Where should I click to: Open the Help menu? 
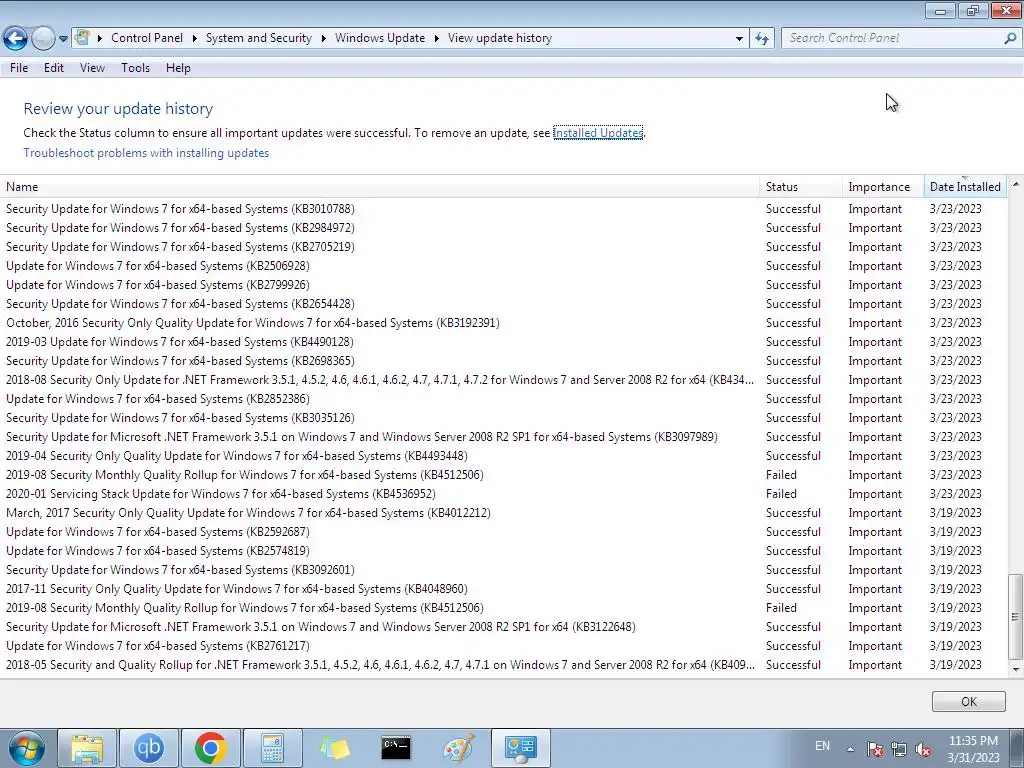point(178,68)
